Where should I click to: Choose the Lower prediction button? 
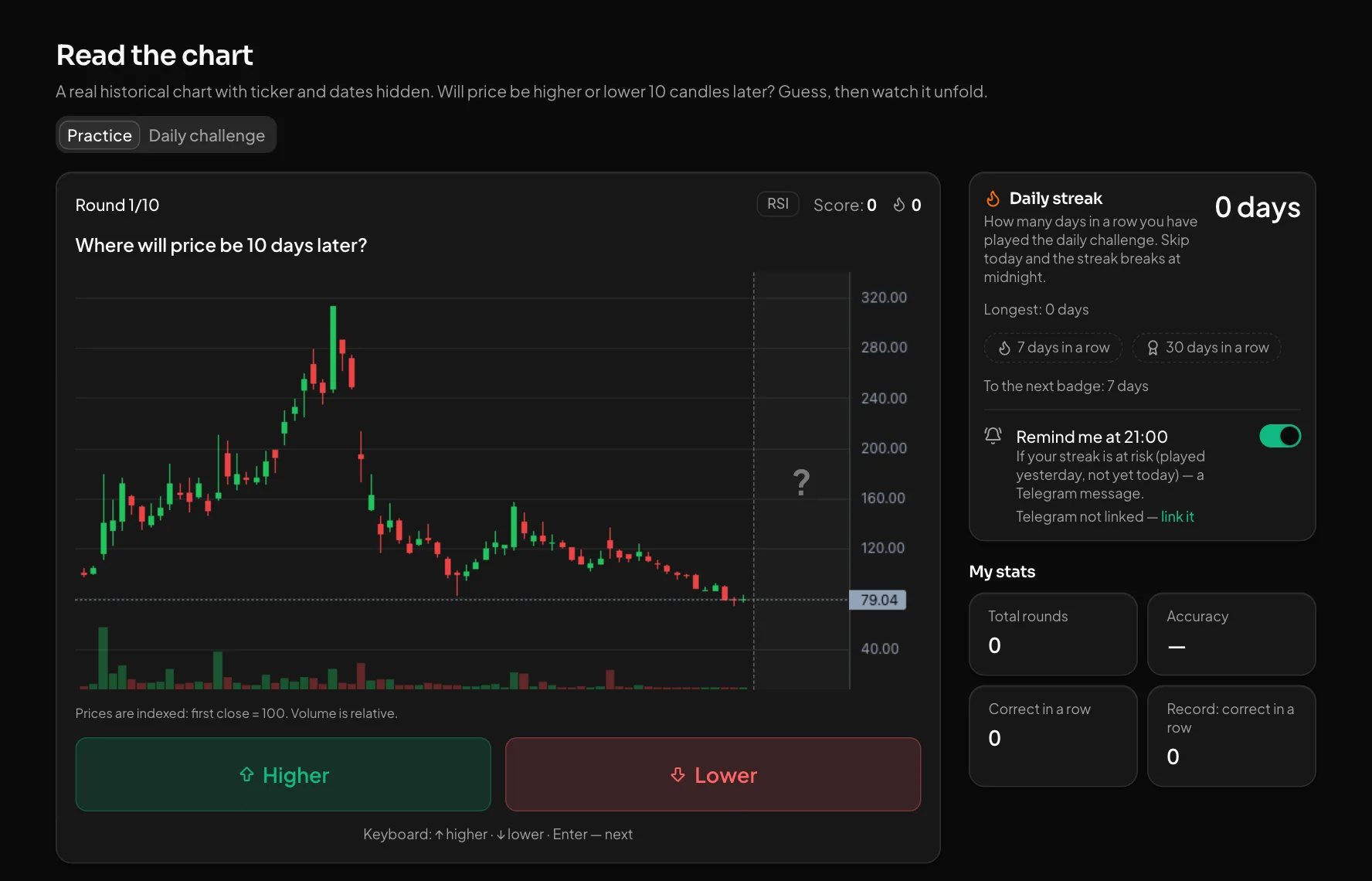click(713, 774)
